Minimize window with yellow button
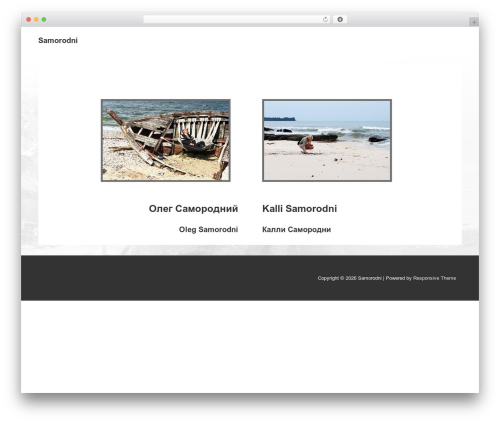This screenshot has width=500, height=423. pyautogui.click(x=36, y=19)
